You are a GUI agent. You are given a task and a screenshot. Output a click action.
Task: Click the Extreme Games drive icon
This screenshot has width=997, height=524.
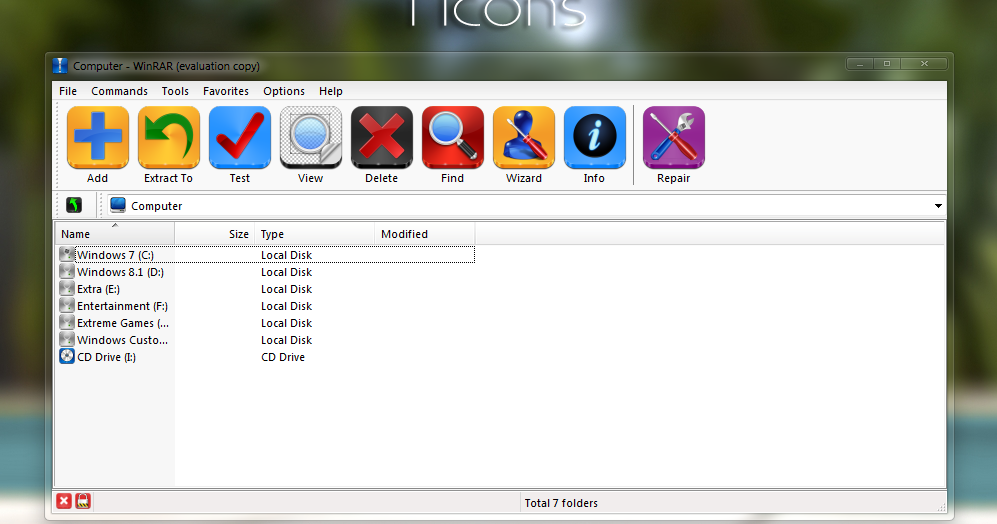(x=67, y=322)
